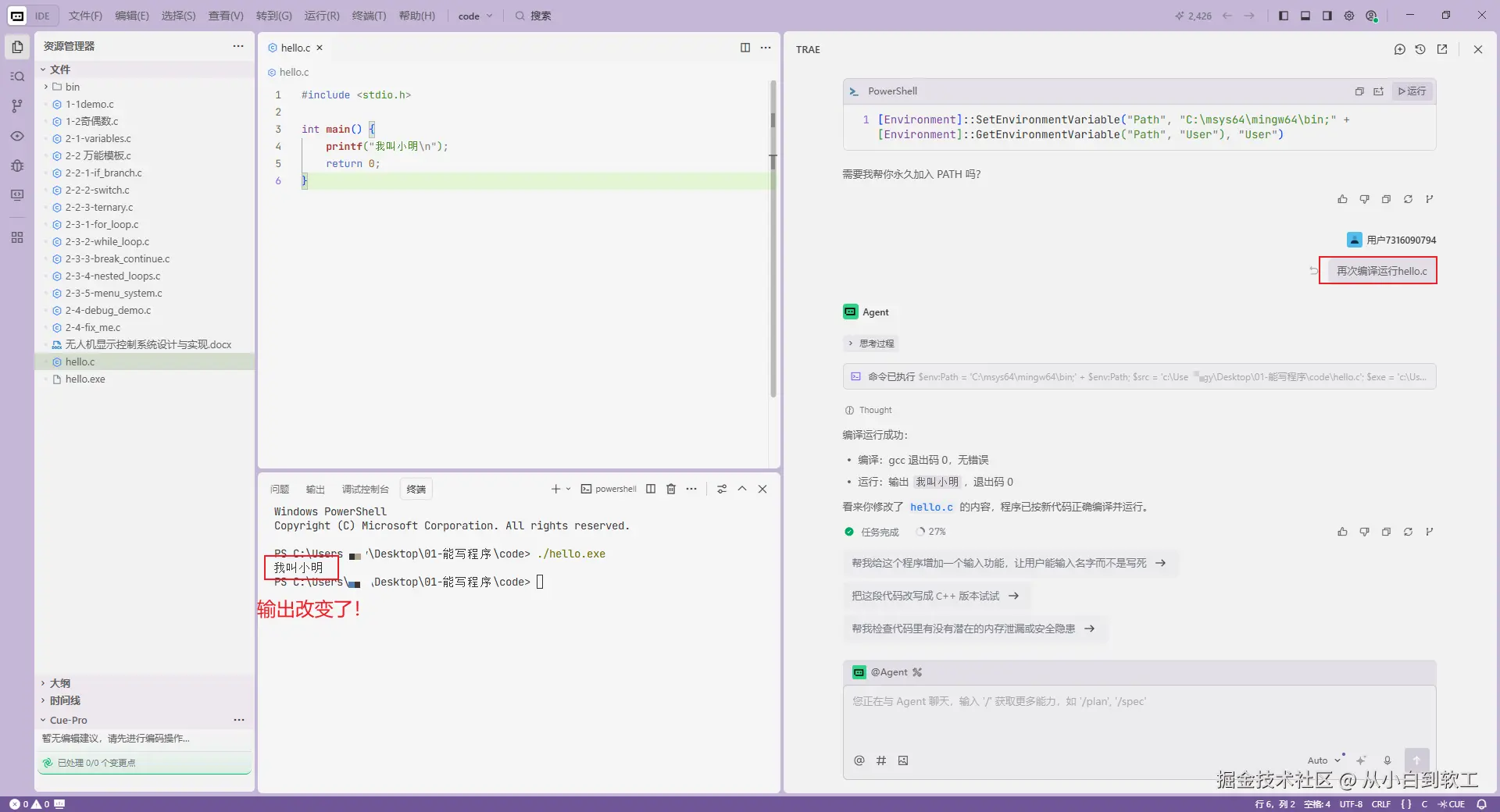Split the hello.c editor view
1500x812 pixels.
click(x=745, y=48)
